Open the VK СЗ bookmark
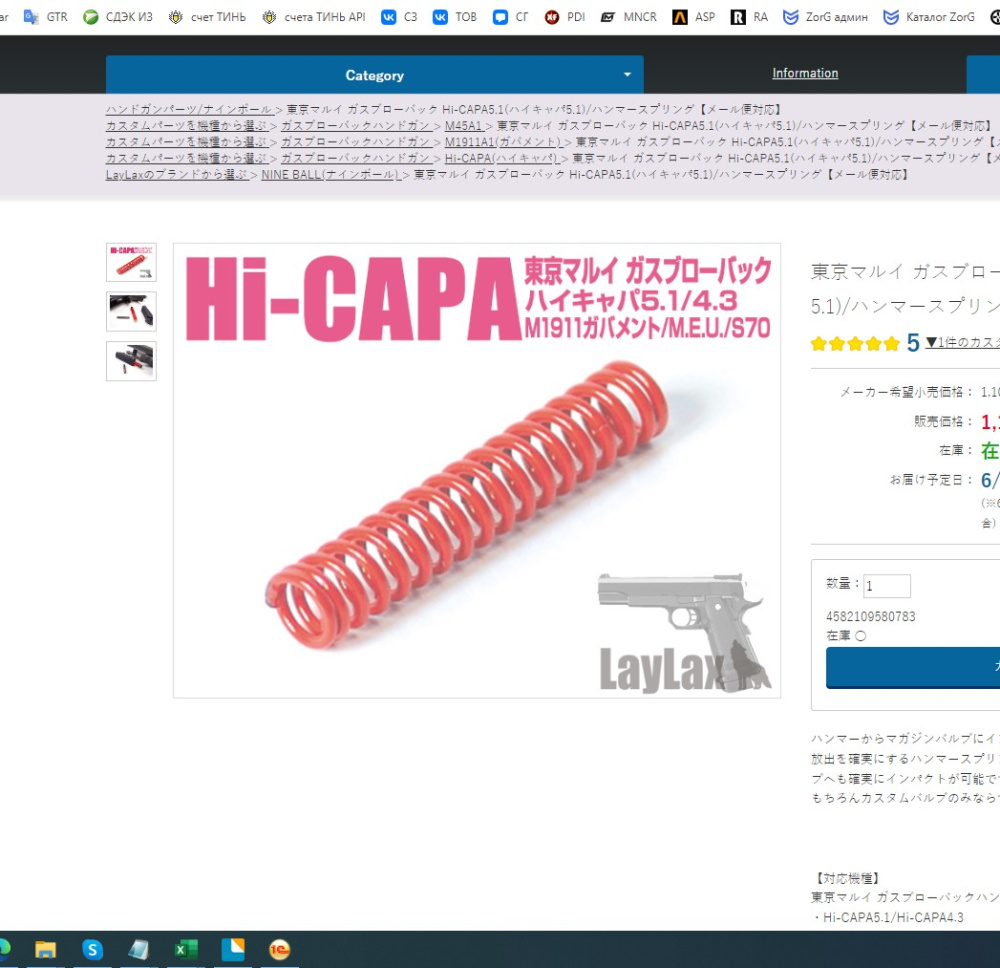Viewport: 1000px width, 968px height. (399, 17)
